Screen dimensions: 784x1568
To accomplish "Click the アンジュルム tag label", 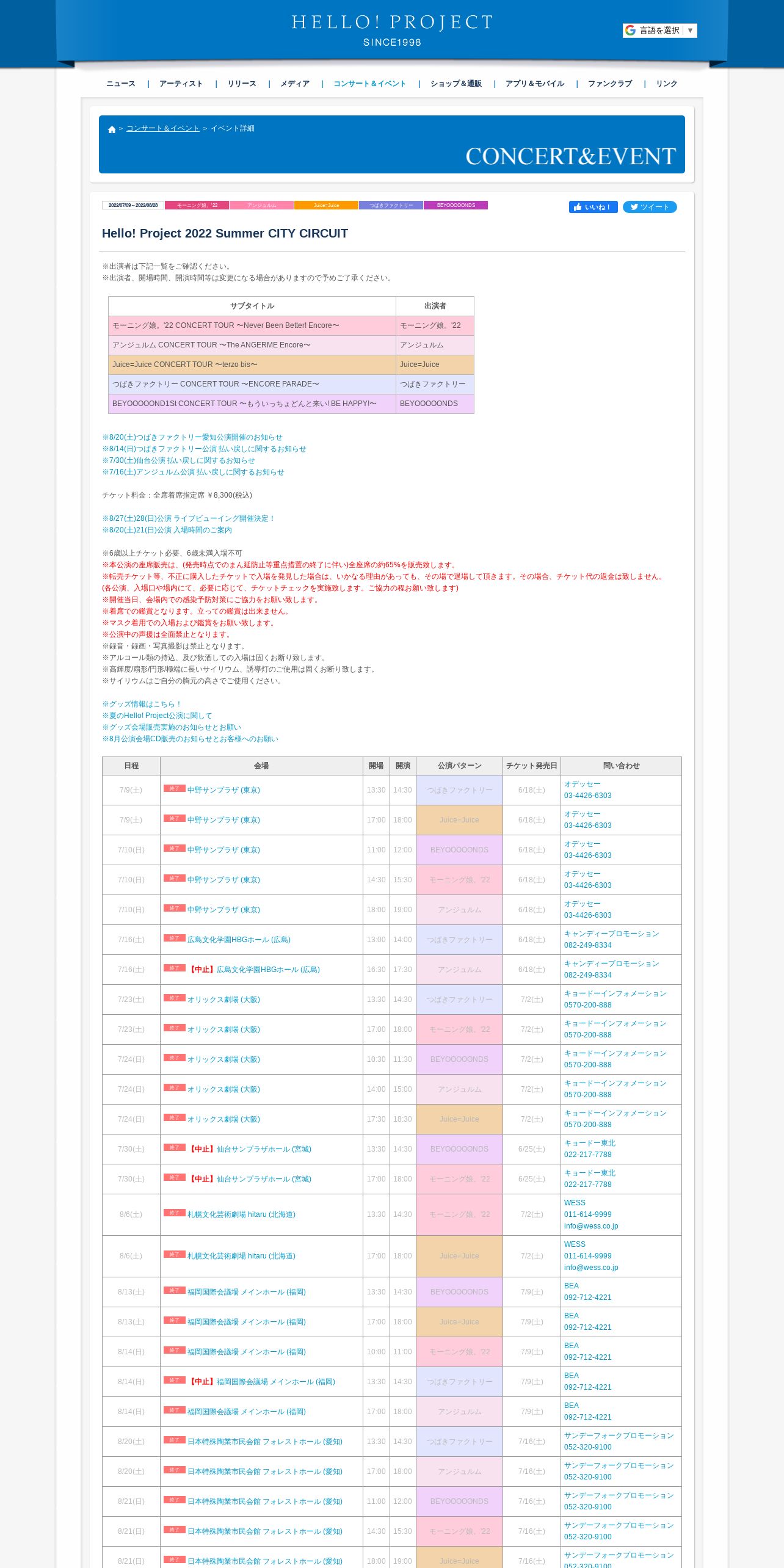I will [261, 205].
